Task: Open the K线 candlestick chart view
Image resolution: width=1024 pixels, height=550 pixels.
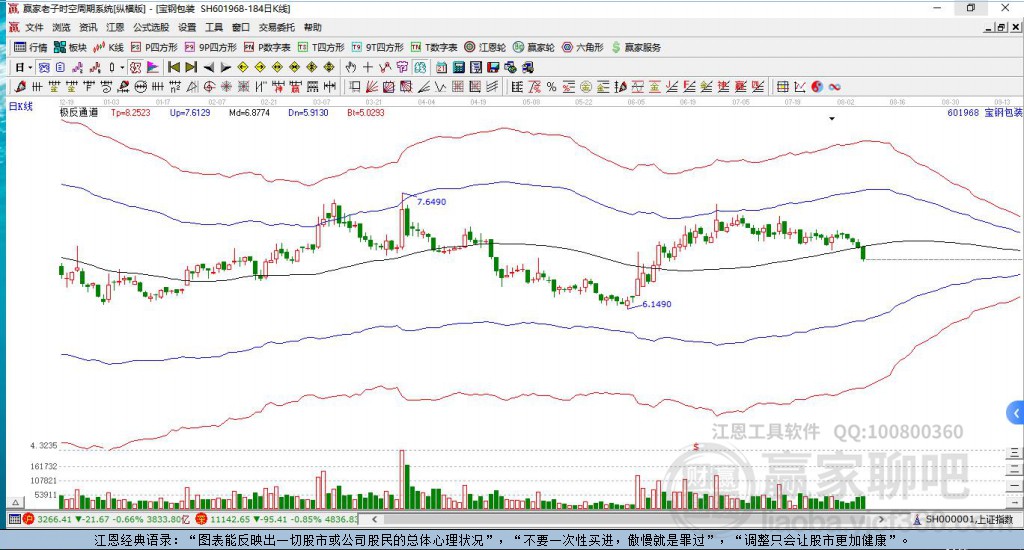Action: pos(109,47)
